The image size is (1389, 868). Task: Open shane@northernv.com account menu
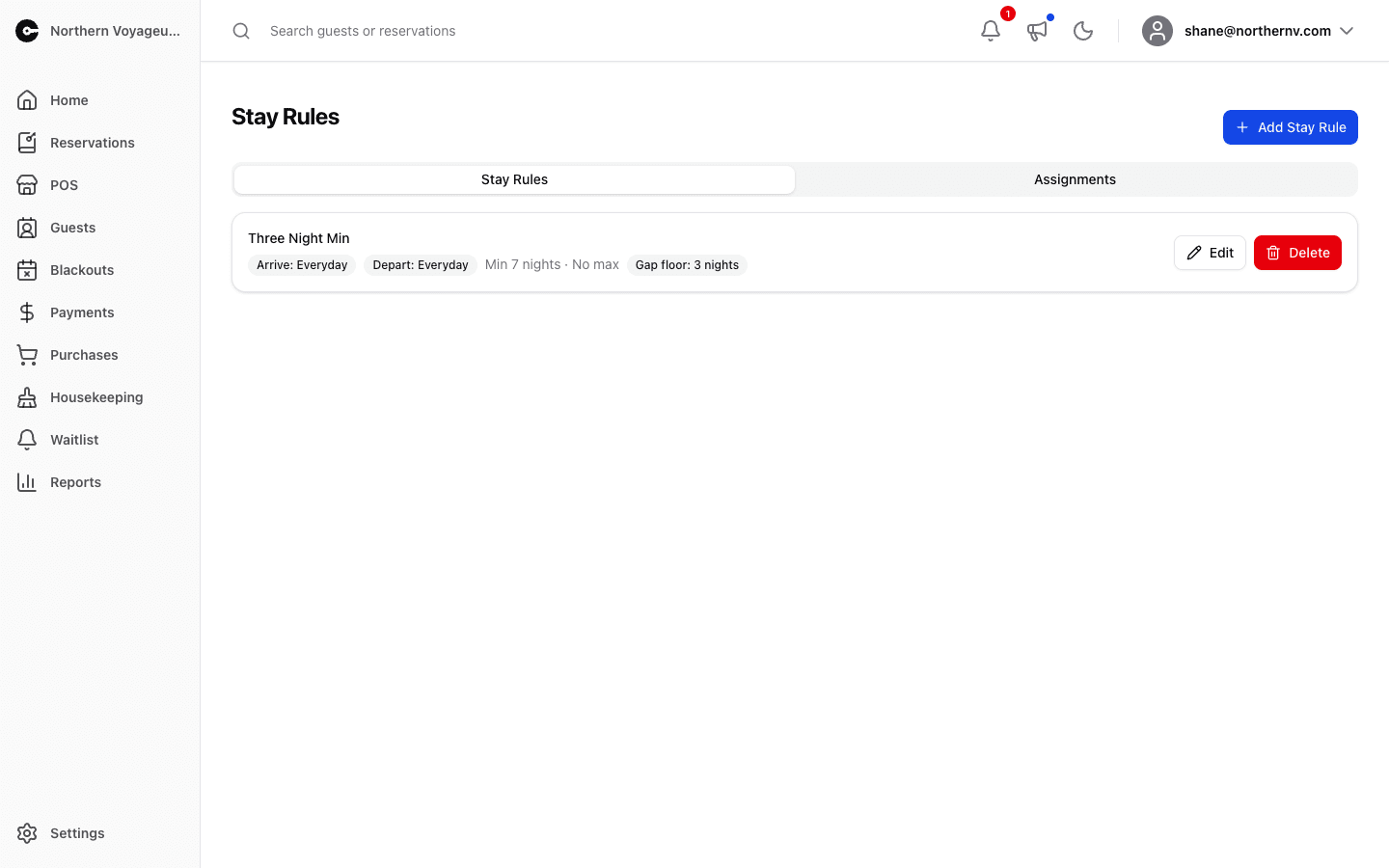(x=1248, y=31)
